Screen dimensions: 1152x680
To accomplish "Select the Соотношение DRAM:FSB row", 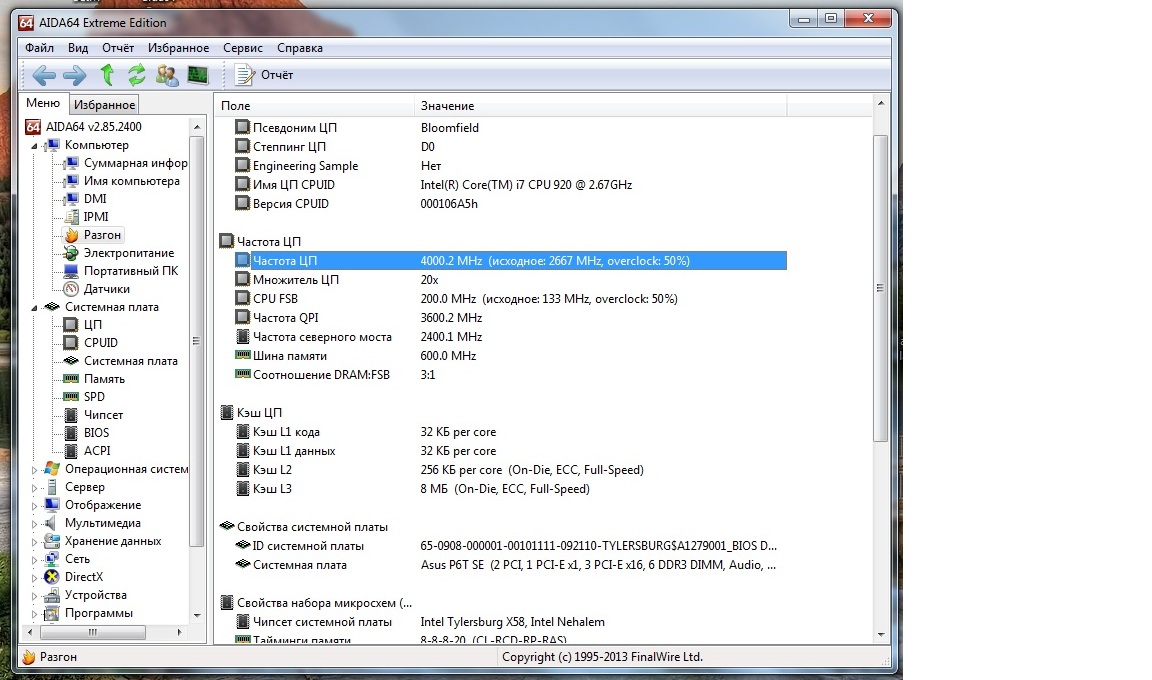I will [x=510, y=375].
